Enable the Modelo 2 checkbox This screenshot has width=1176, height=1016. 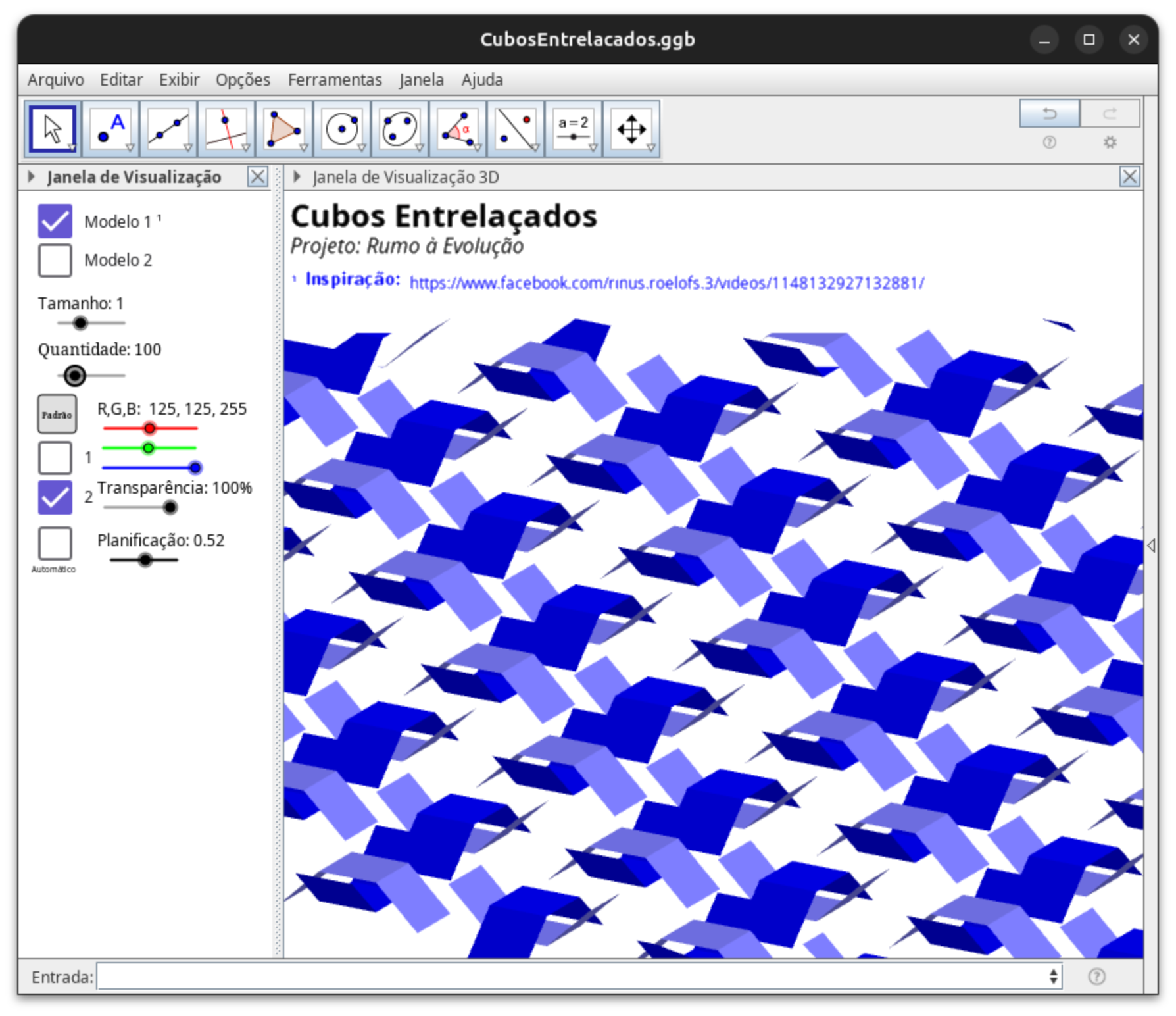coord(55,260)
